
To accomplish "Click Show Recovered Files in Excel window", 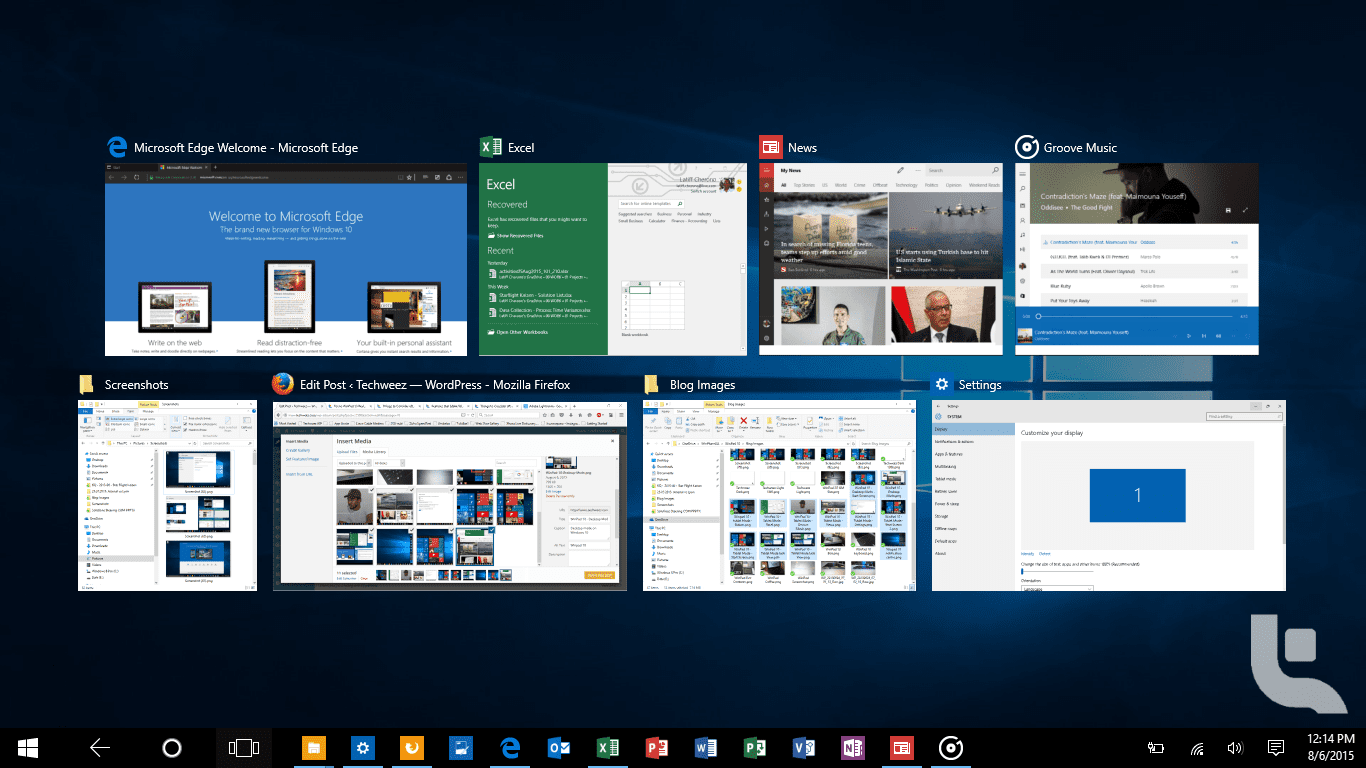I will point(516,236).
